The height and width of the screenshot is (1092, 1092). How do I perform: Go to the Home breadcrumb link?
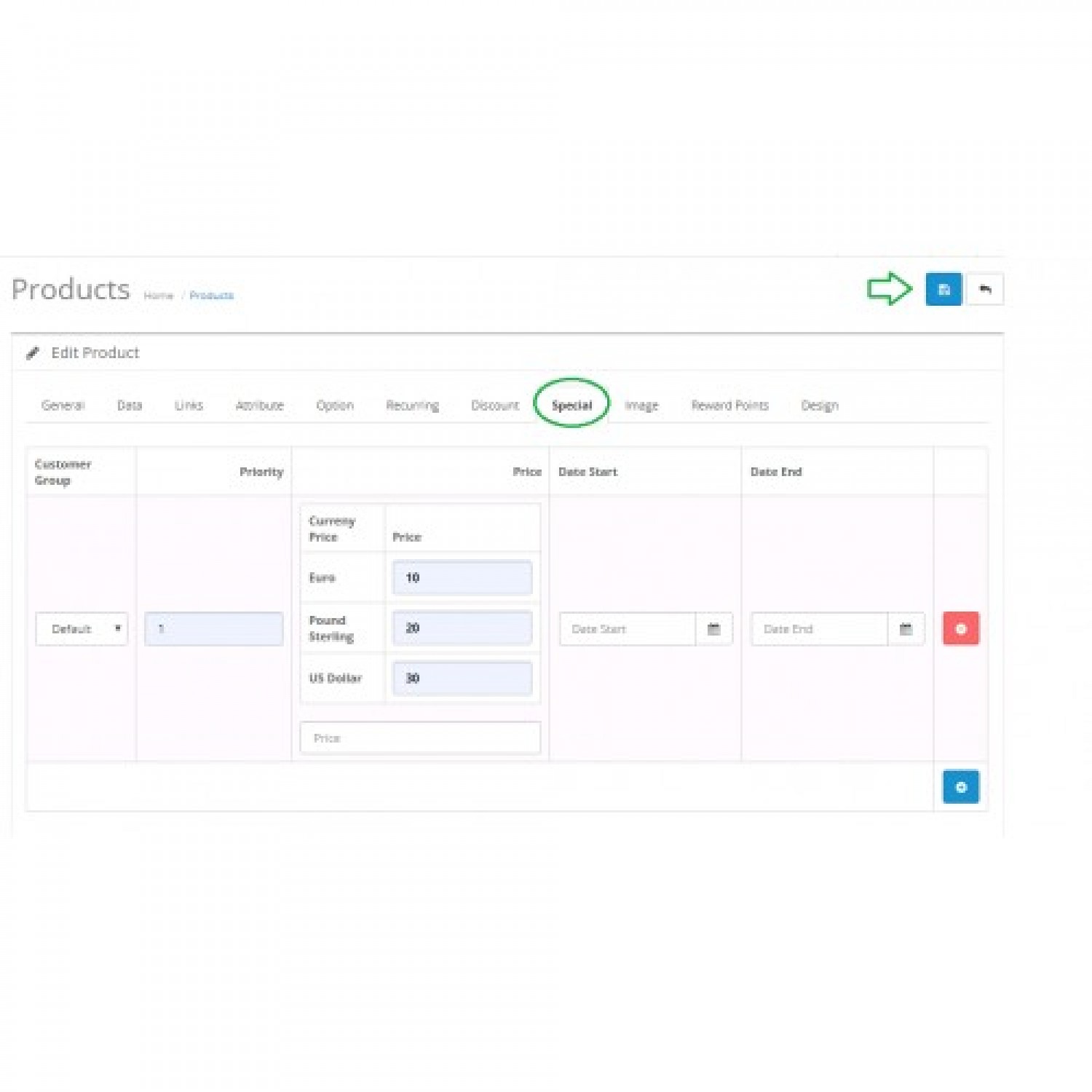[158, 296]
